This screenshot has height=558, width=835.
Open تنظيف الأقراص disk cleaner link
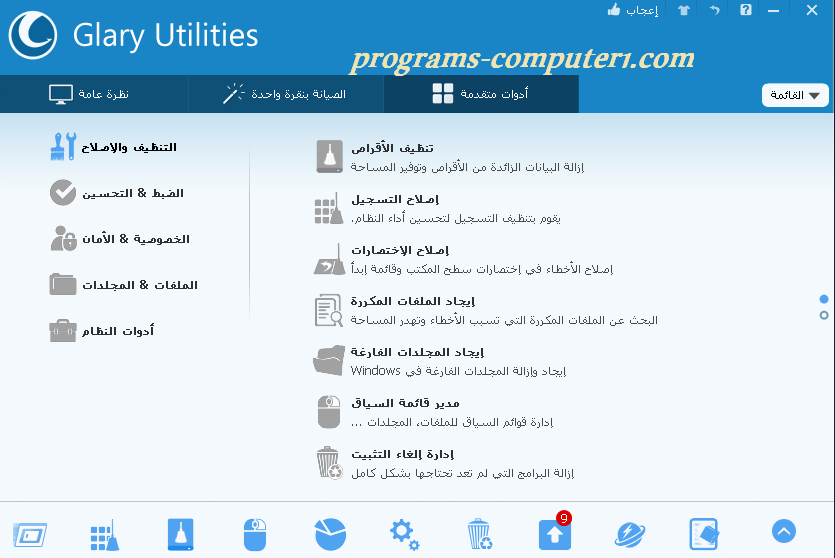point(392,148)
